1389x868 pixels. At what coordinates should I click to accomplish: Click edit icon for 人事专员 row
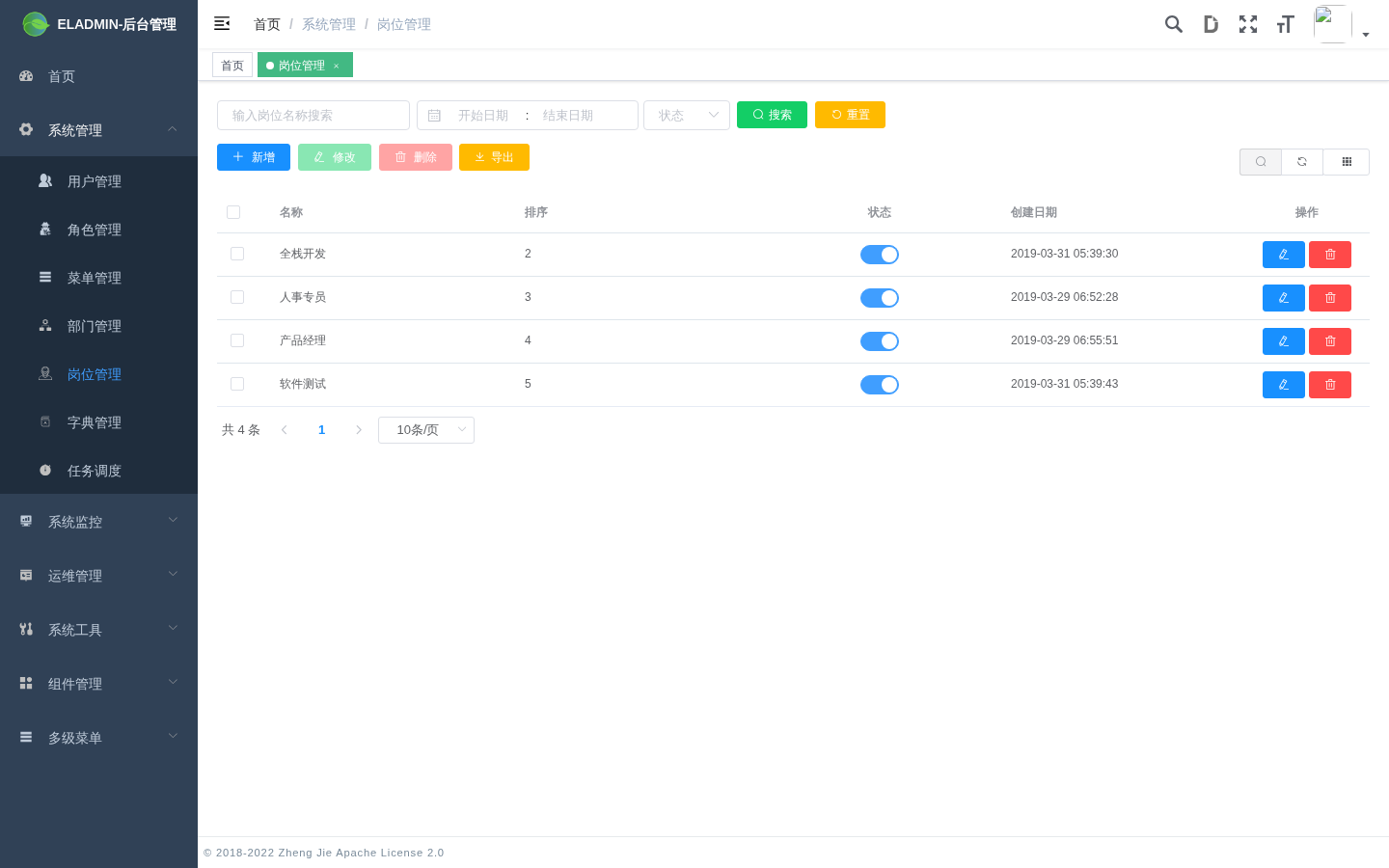pyautogui.click(x=1284, y=298)
